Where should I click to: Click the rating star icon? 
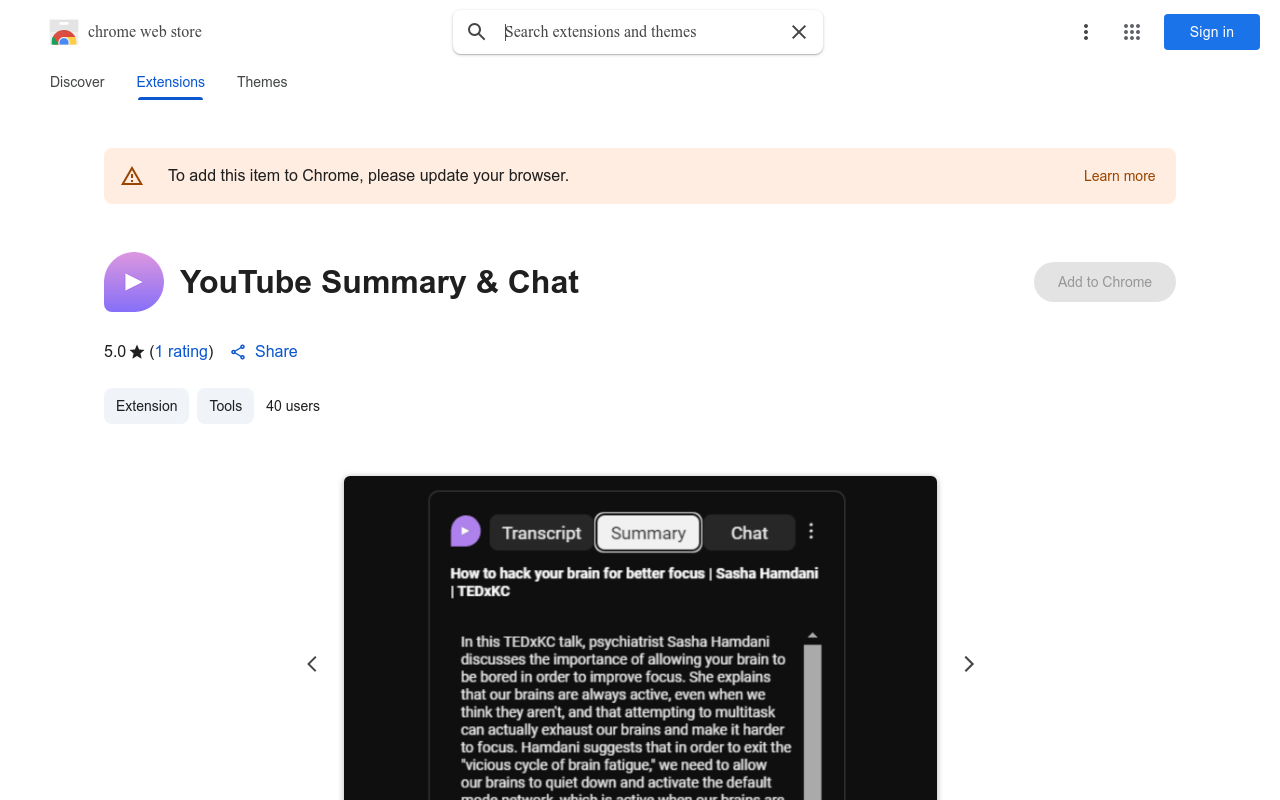click(137, 352)
